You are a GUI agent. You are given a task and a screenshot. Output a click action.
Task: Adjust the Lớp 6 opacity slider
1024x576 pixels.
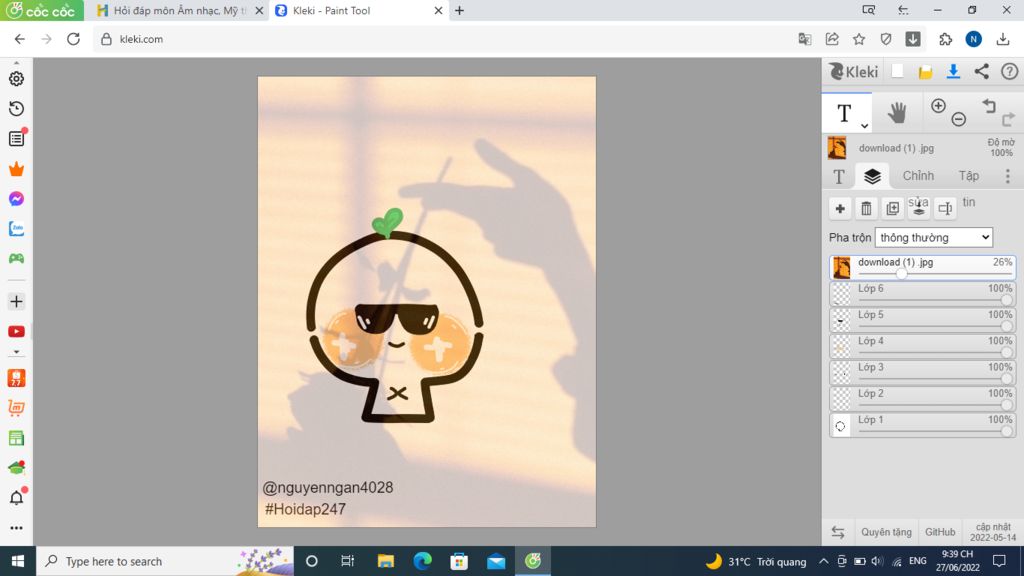1006,300
